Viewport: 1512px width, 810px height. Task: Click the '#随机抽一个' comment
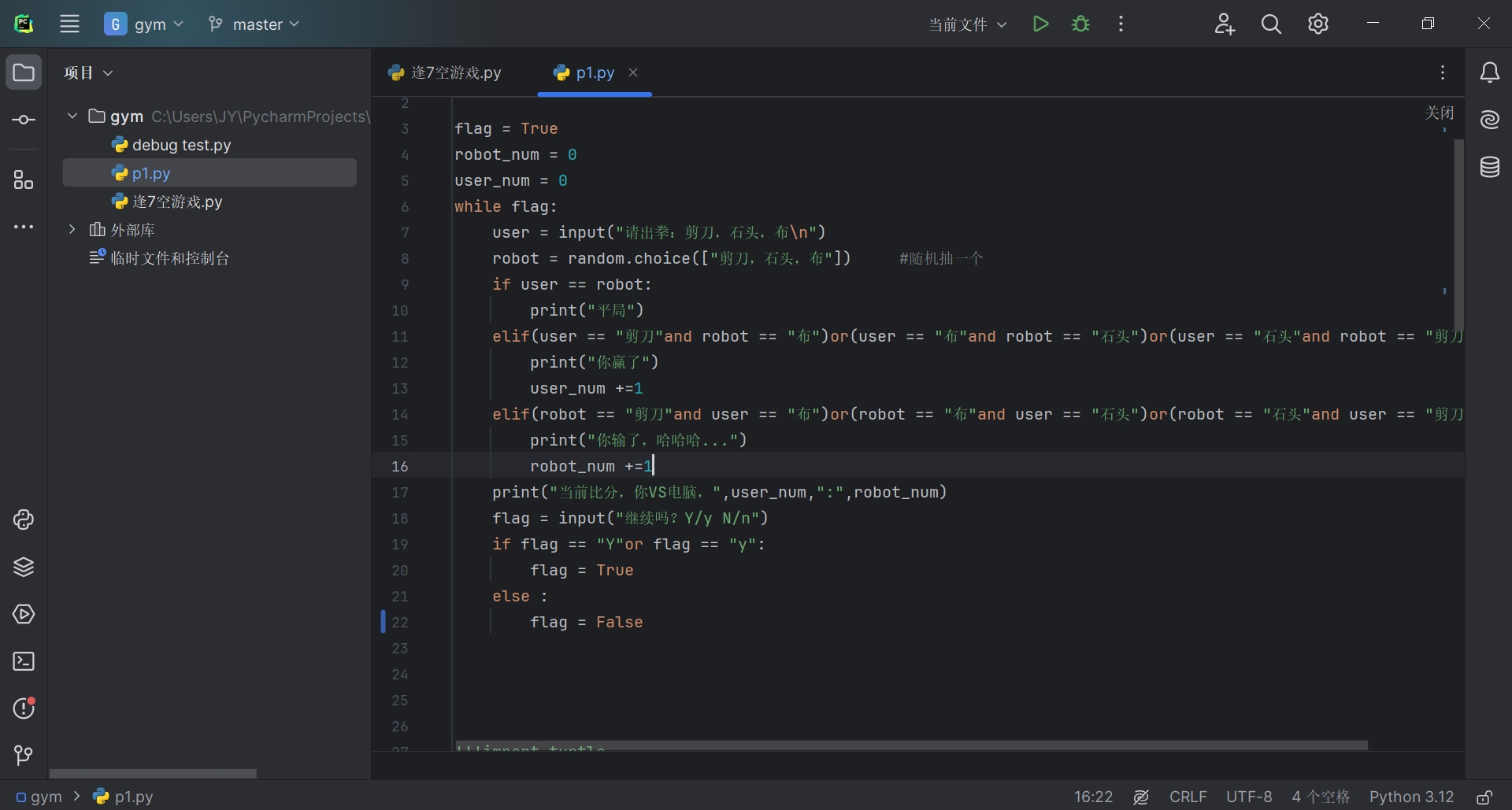941,258
